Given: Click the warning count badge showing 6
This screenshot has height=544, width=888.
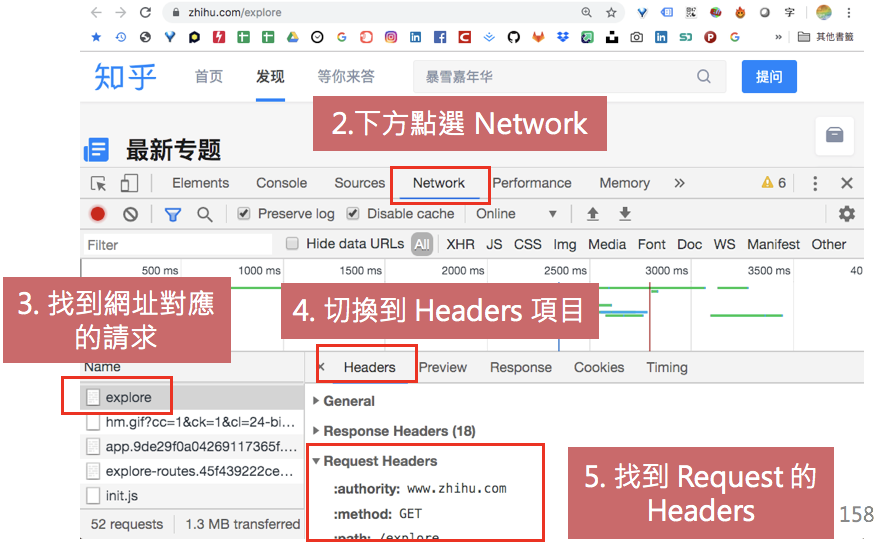Looking at the screenshot, I should pyautogui.click(x=774, y=183).
